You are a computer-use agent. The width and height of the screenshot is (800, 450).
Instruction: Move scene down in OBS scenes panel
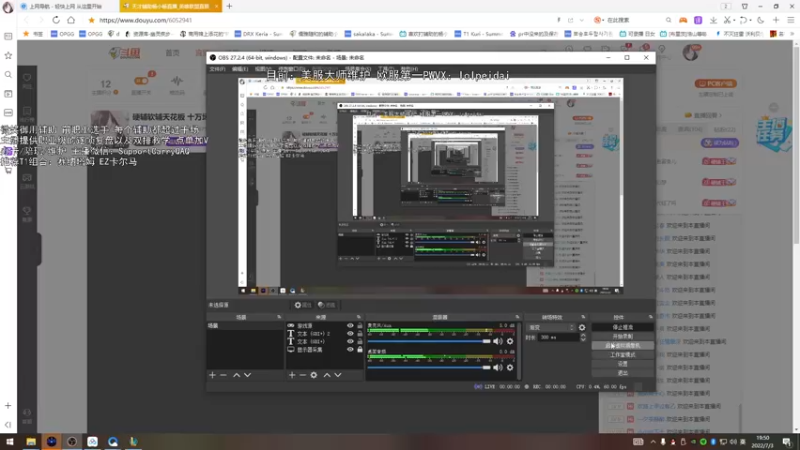coord(247,375)
